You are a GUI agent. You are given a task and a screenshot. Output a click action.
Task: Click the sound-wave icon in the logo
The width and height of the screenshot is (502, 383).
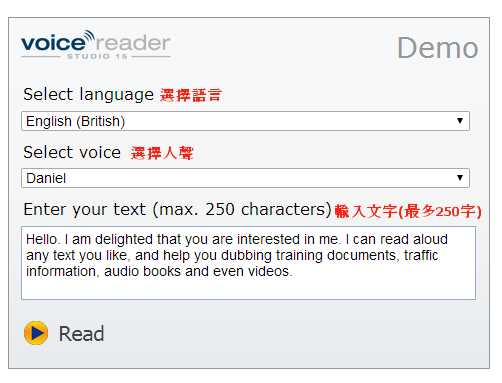click(89, 36)
